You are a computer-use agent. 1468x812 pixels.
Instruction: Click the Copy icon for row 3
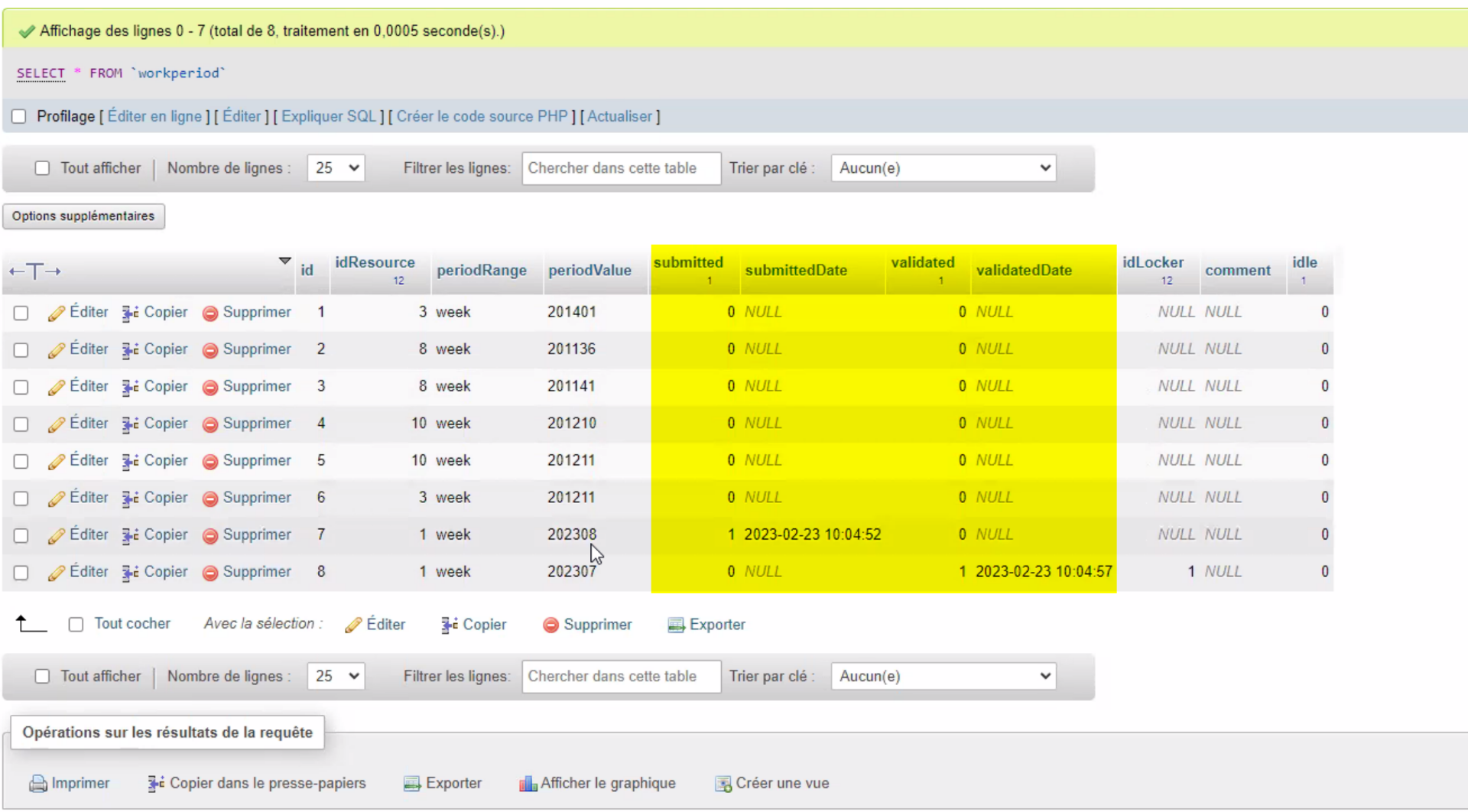pyautogui.click(x=130, y=388)
